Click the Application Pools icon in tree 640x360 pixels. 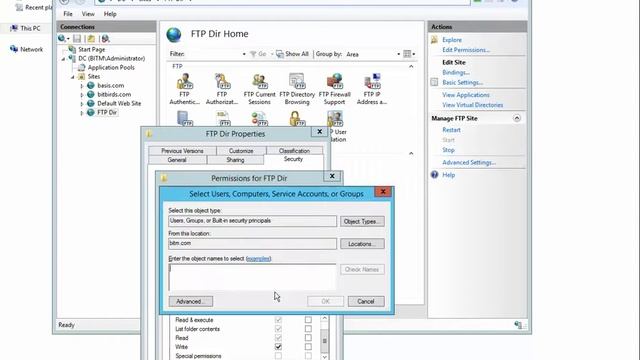[82, 67]
